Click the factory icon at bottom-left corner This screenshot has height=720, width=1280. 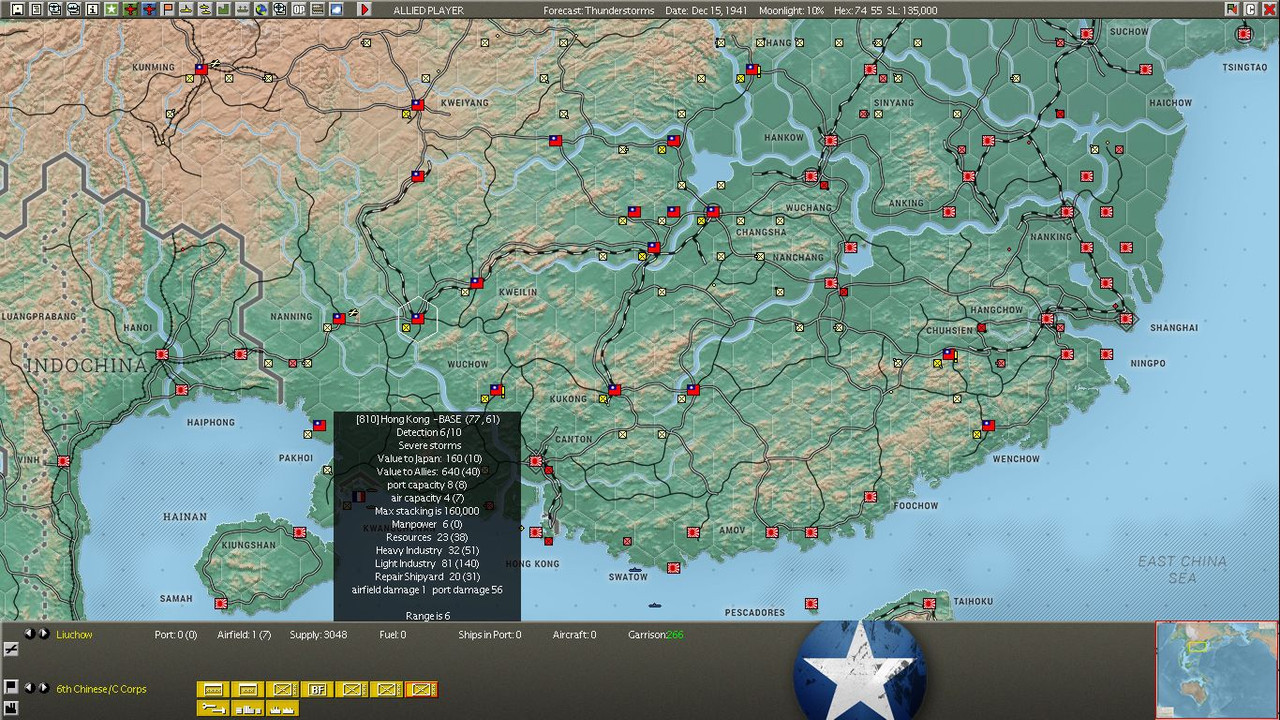[x=11, y=708]
